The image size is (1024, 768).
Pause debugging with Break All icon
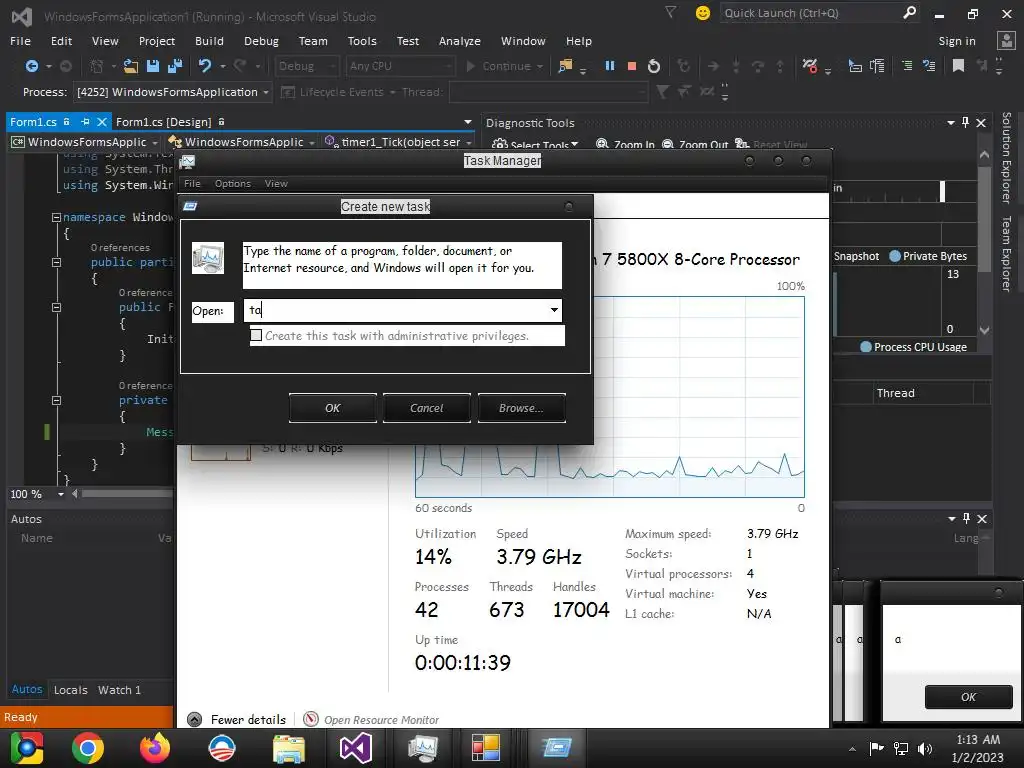tap(609, 66)
